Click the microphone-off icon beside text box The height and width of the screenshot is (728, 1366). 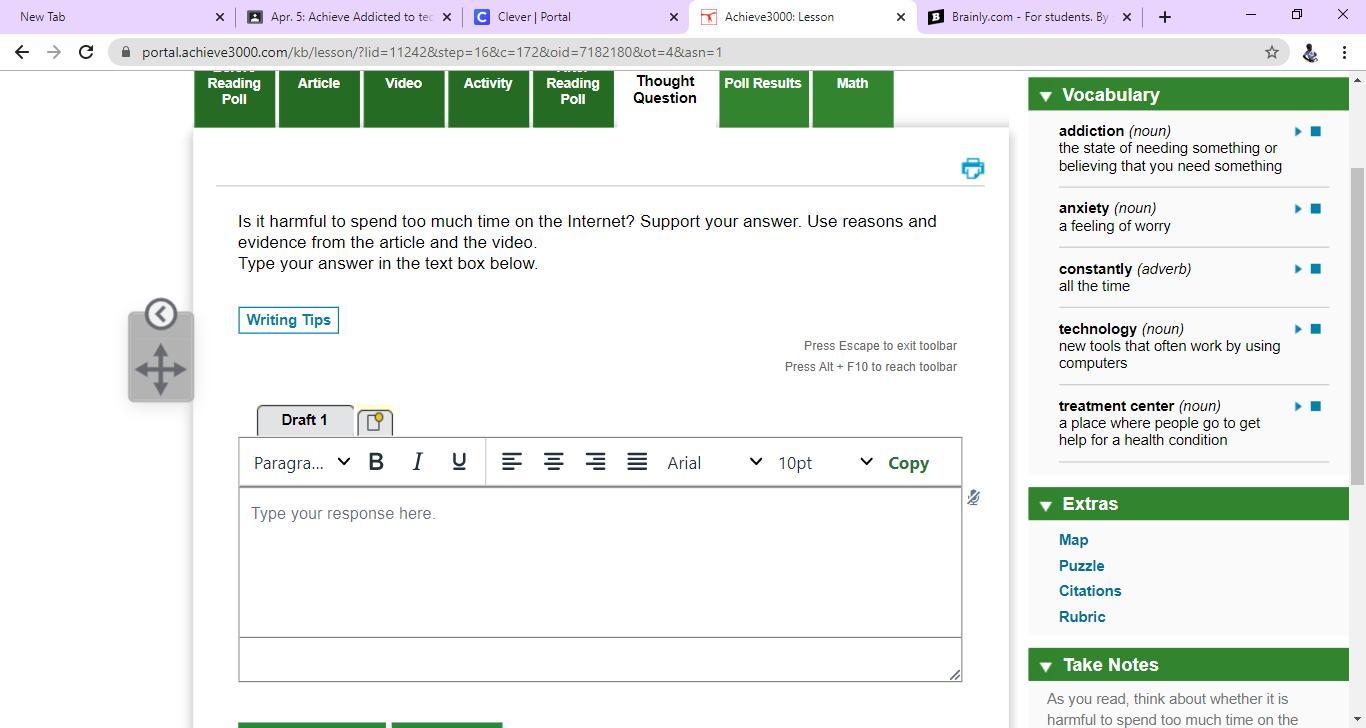[x=973, y=498]
